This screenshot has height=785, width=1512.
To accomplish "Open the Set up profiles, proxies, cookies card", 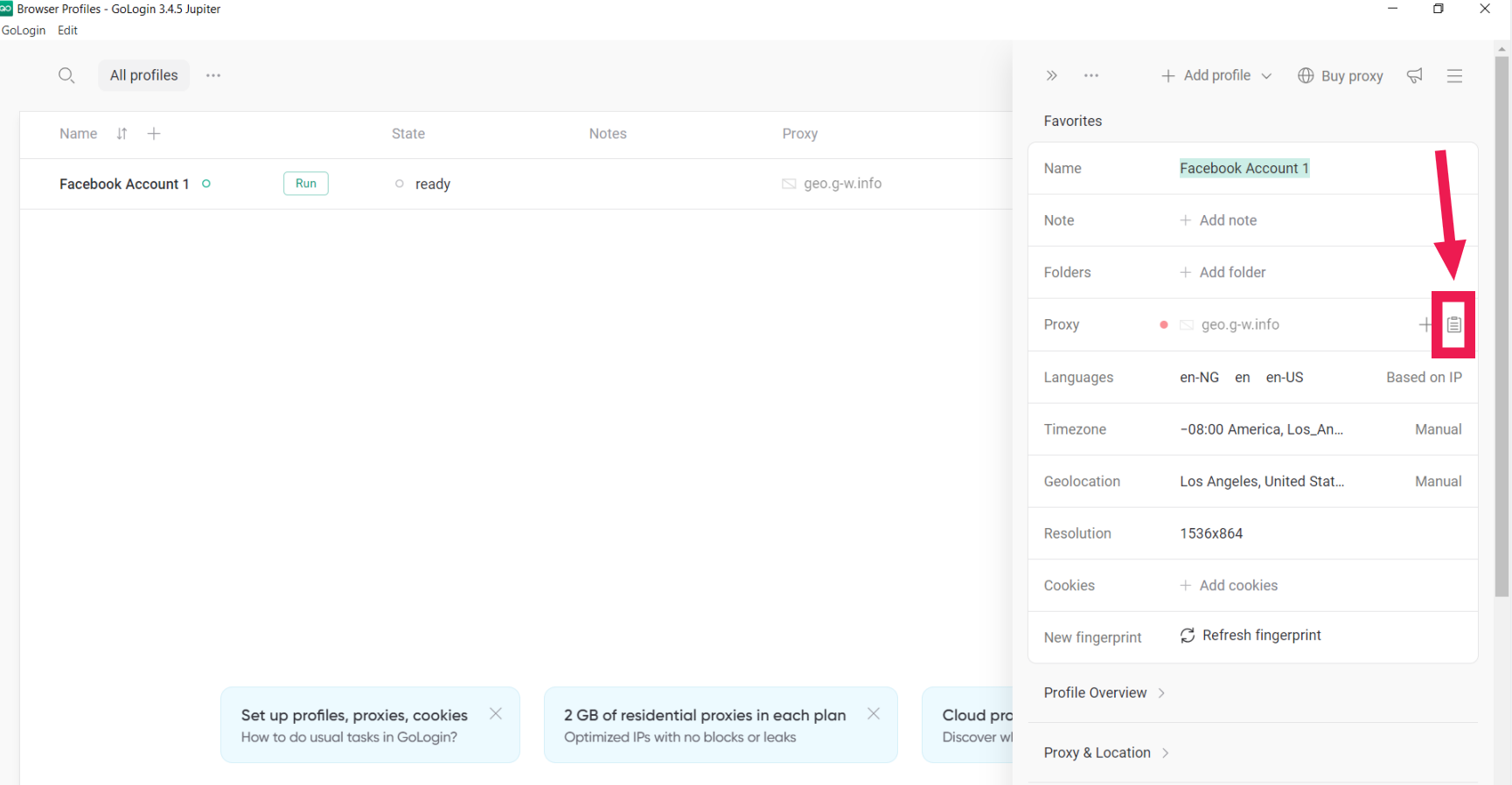I will point(370,725).
